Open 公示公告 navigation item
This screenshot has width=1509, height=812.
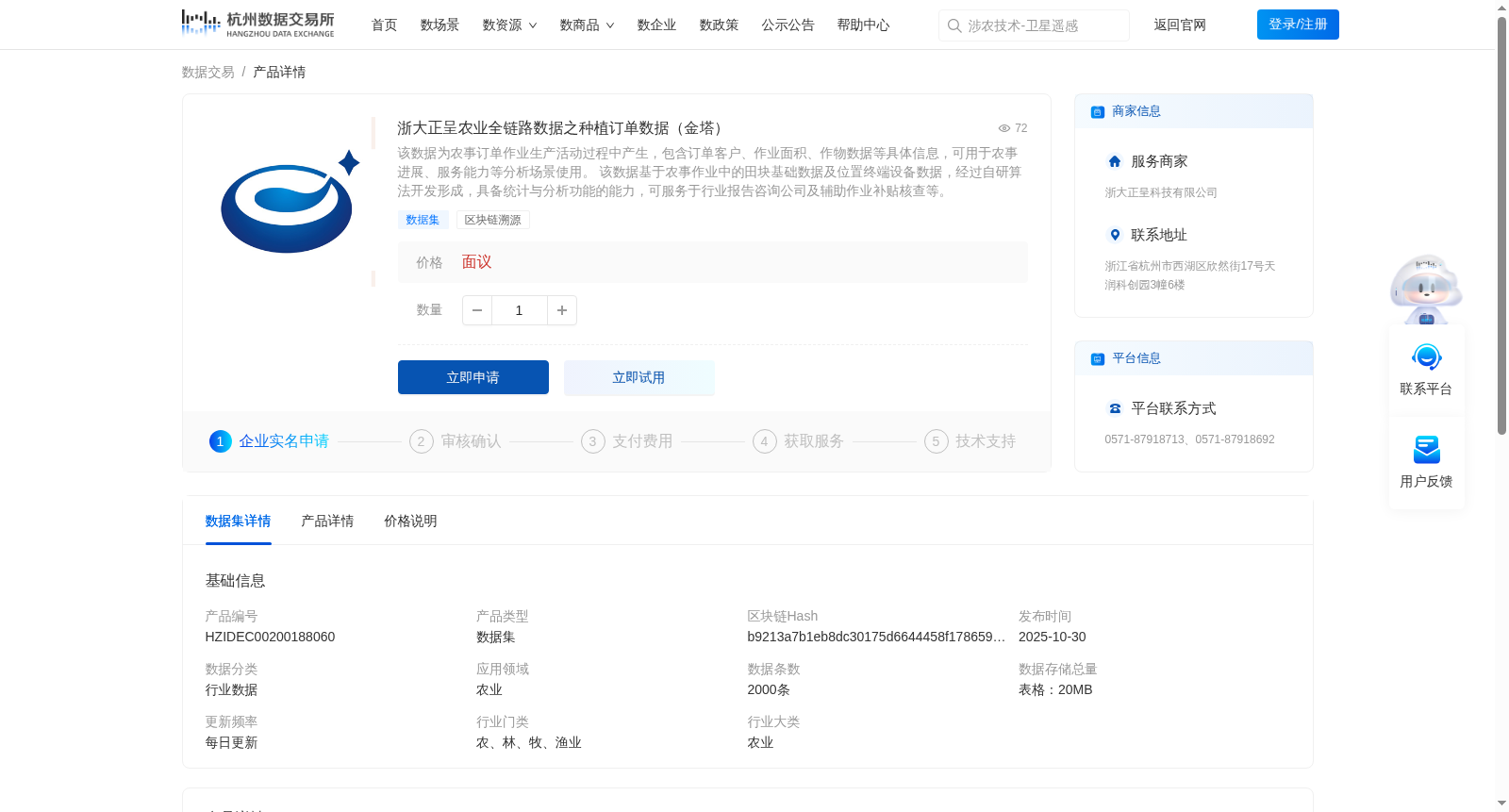(x=788, y=25)
